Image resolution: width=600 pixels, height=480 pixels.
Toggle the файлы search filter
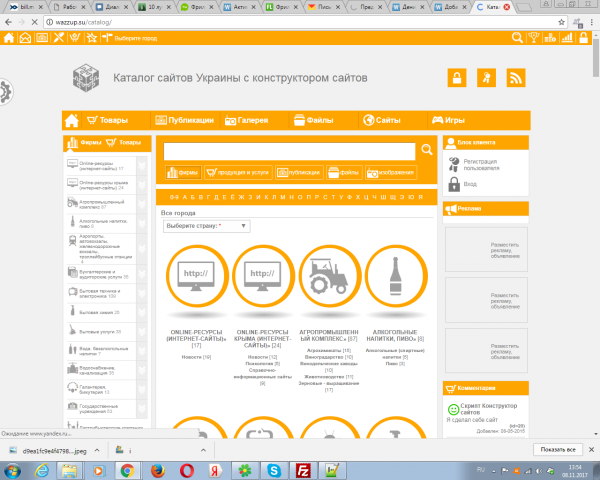(x=344, y=173)
